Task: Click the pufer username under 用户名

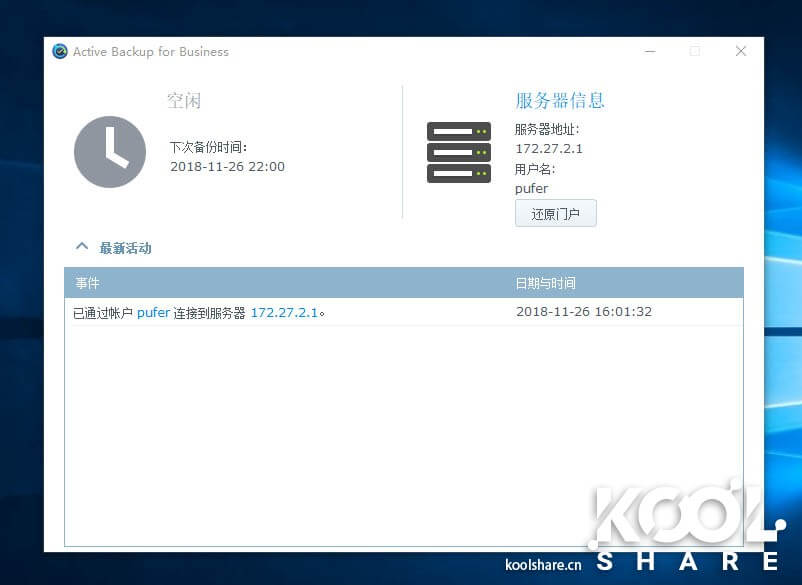Action: pyautogui.click(x=531, y=188)
